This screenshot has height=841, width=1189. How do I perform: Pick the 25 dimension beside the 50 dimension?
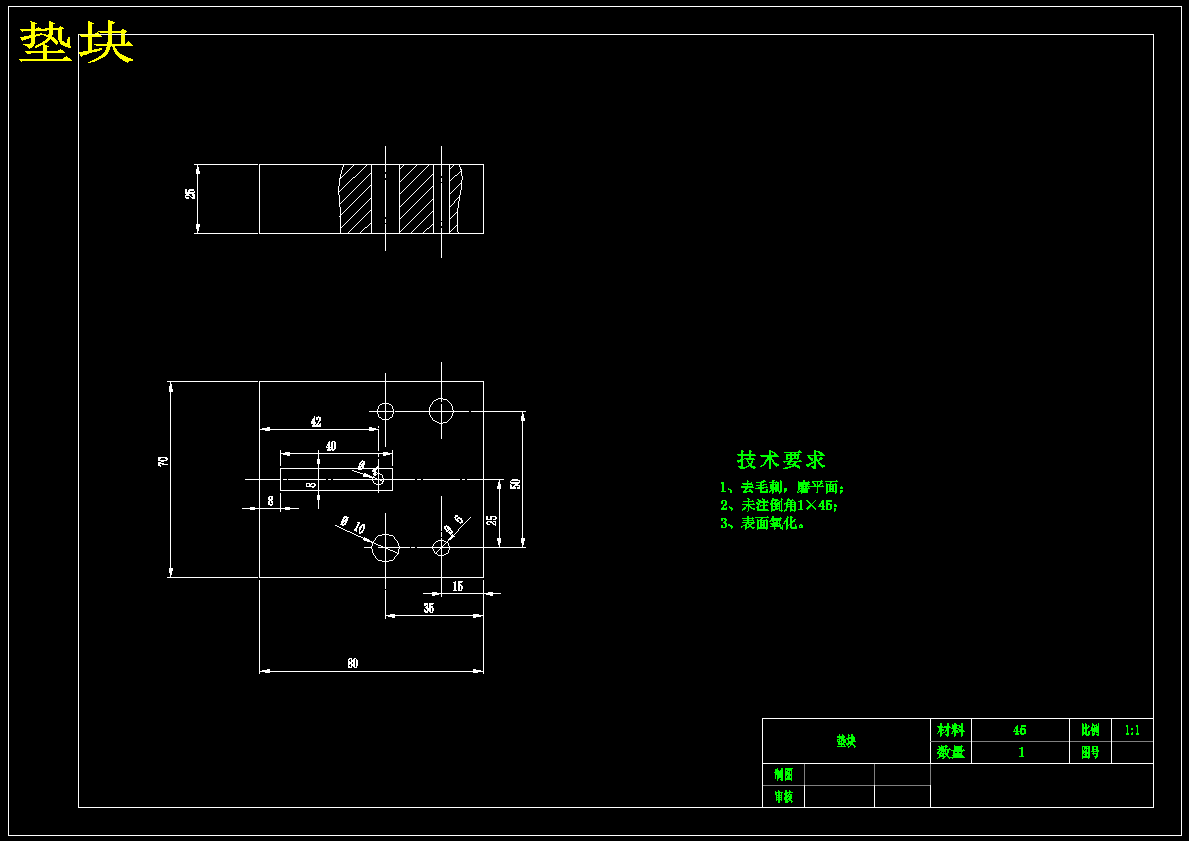[491, 520]
